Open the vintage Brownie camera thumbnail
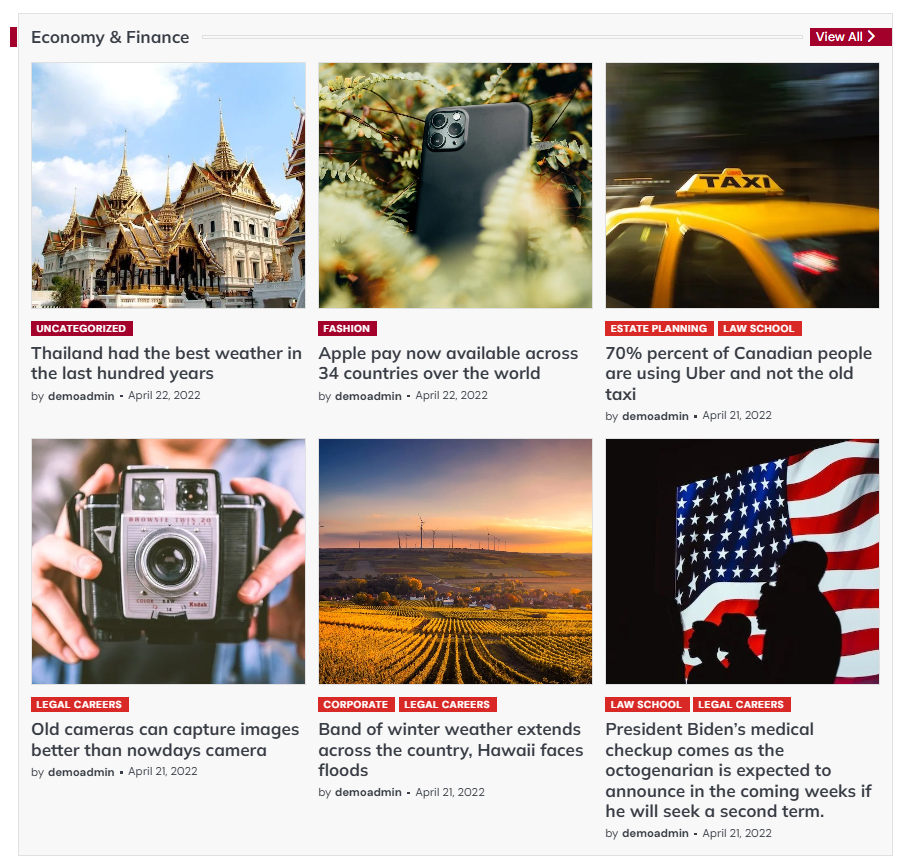This screenshot has width=905, height=868. coord(168,562)
